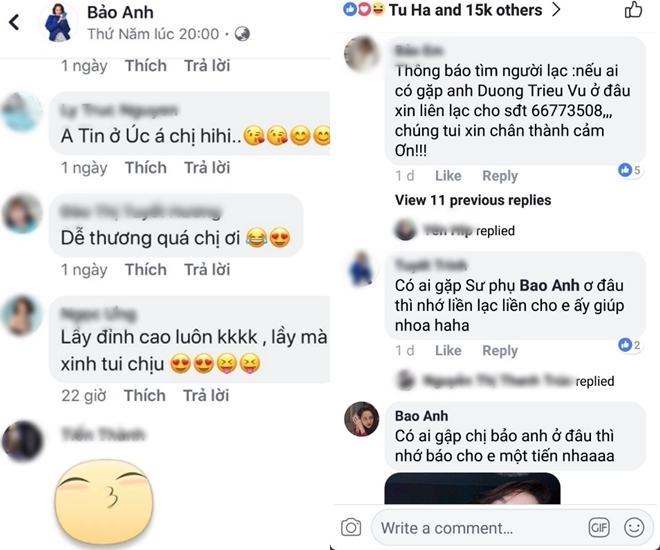View the 2 likes reaction badge
This screenshot has height=550, width=660.
[x=630, y=345]
